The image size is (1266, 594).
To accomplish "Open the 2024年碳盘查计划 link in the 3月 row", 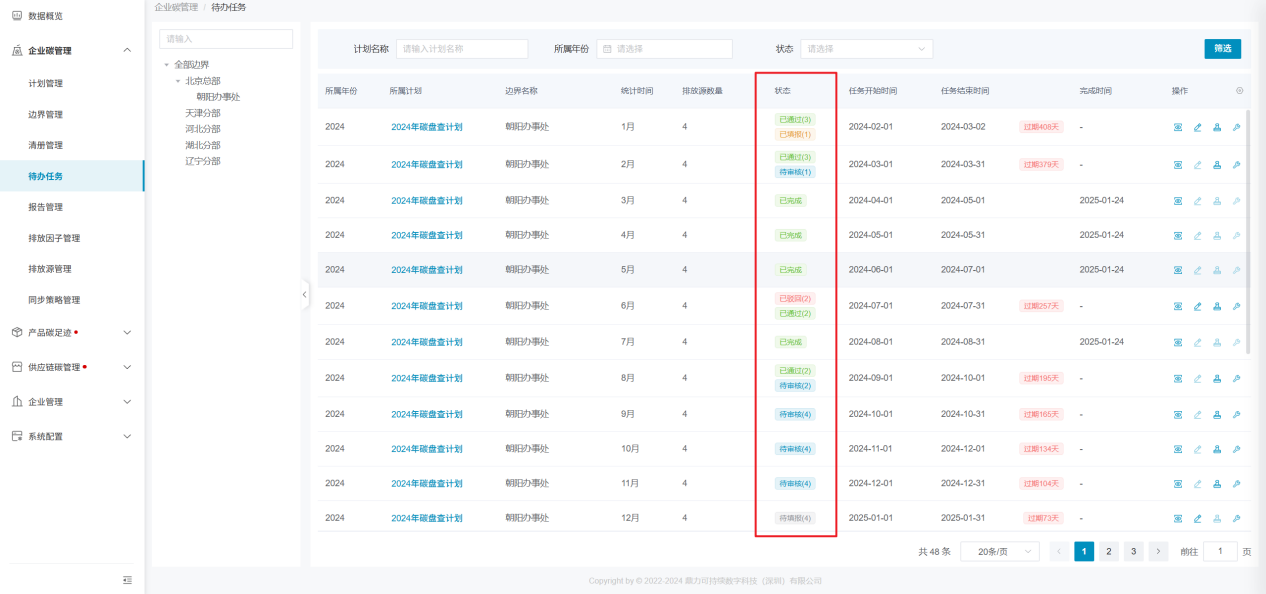I will 426,201.
